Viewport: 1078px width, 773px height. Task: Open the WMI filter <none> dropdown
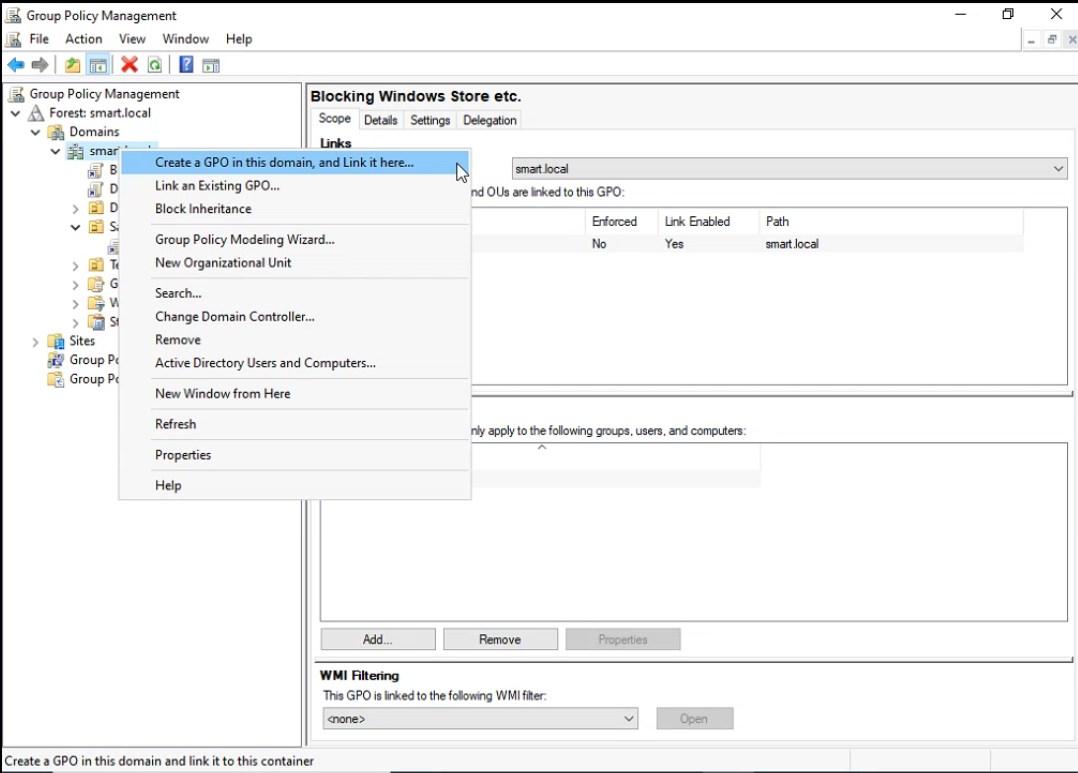(x=628, y=719)
